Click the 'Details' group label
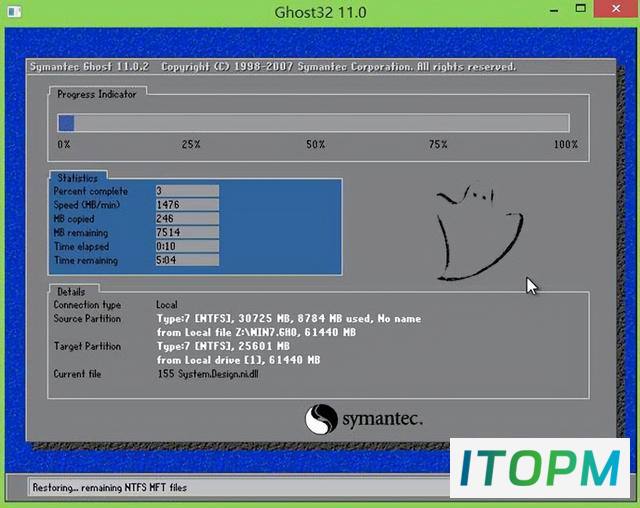Viewport: 640px width, 508px height. point(71,292)
